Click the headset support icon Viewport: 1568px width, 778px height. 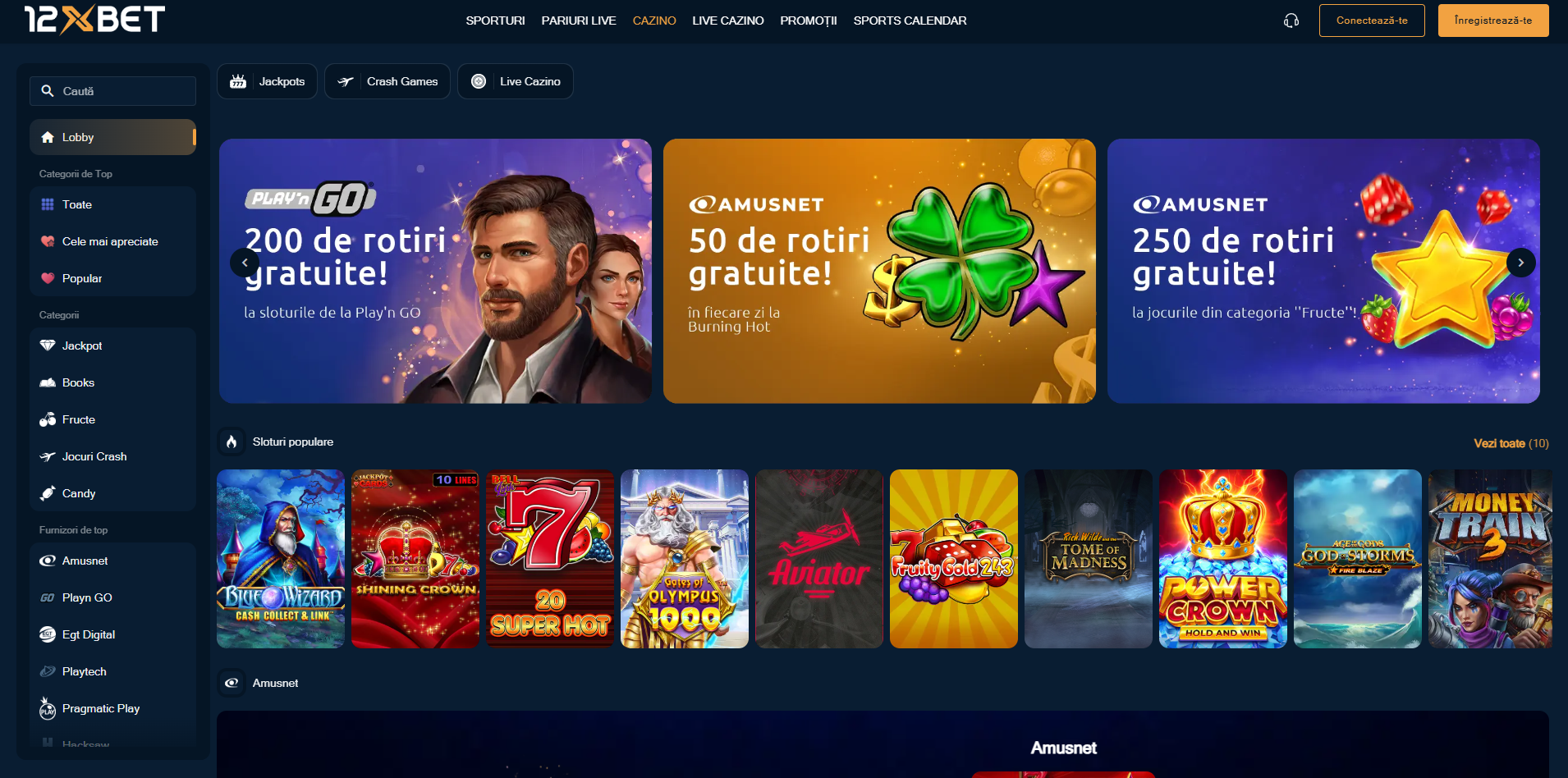tap(1291, 21)
